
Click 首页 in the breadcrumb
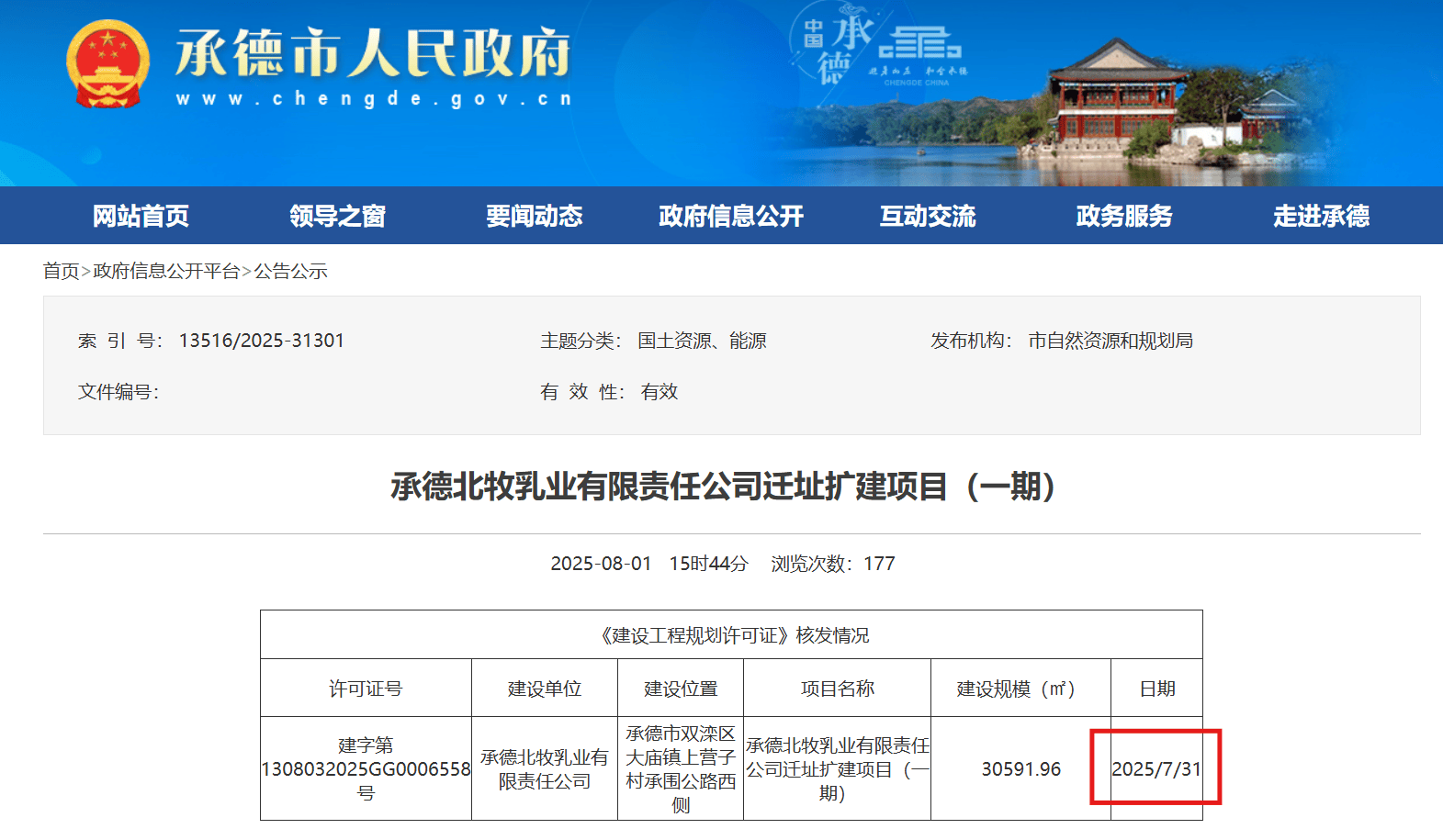[x=61, y=271]
